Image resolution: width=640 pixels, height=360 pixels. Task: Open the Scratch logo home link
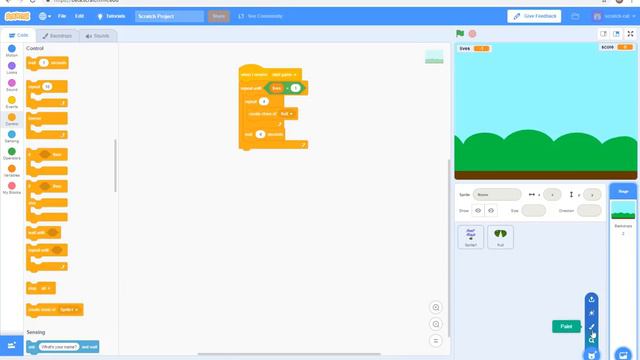[x=17, y=16]
